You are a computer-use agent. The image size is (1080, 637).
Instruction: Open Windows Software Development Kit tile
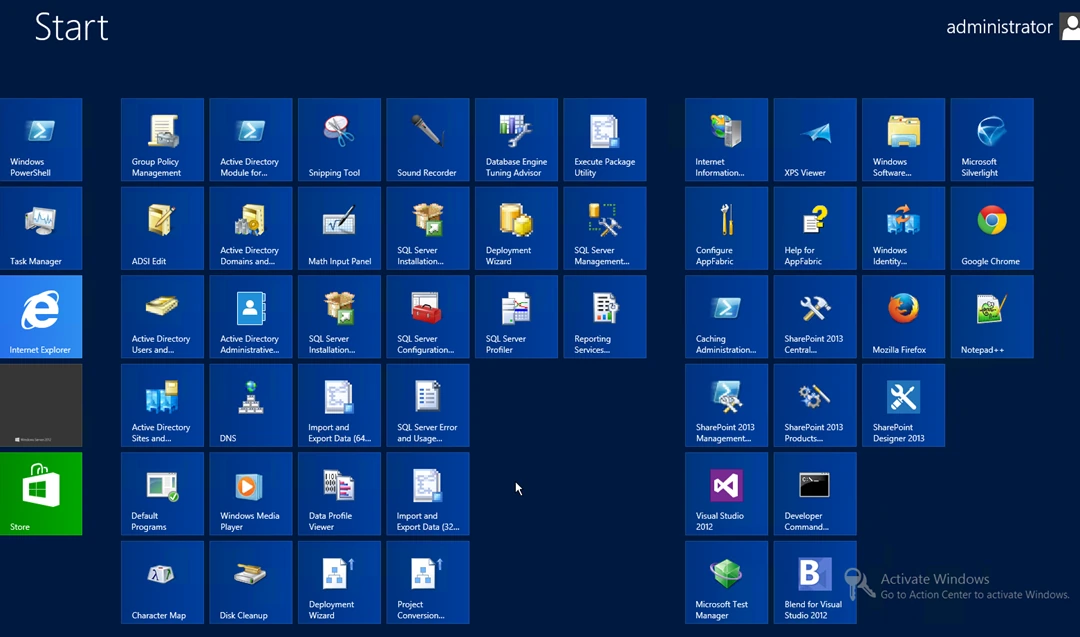pyautogui.click(x=904, y=140)
